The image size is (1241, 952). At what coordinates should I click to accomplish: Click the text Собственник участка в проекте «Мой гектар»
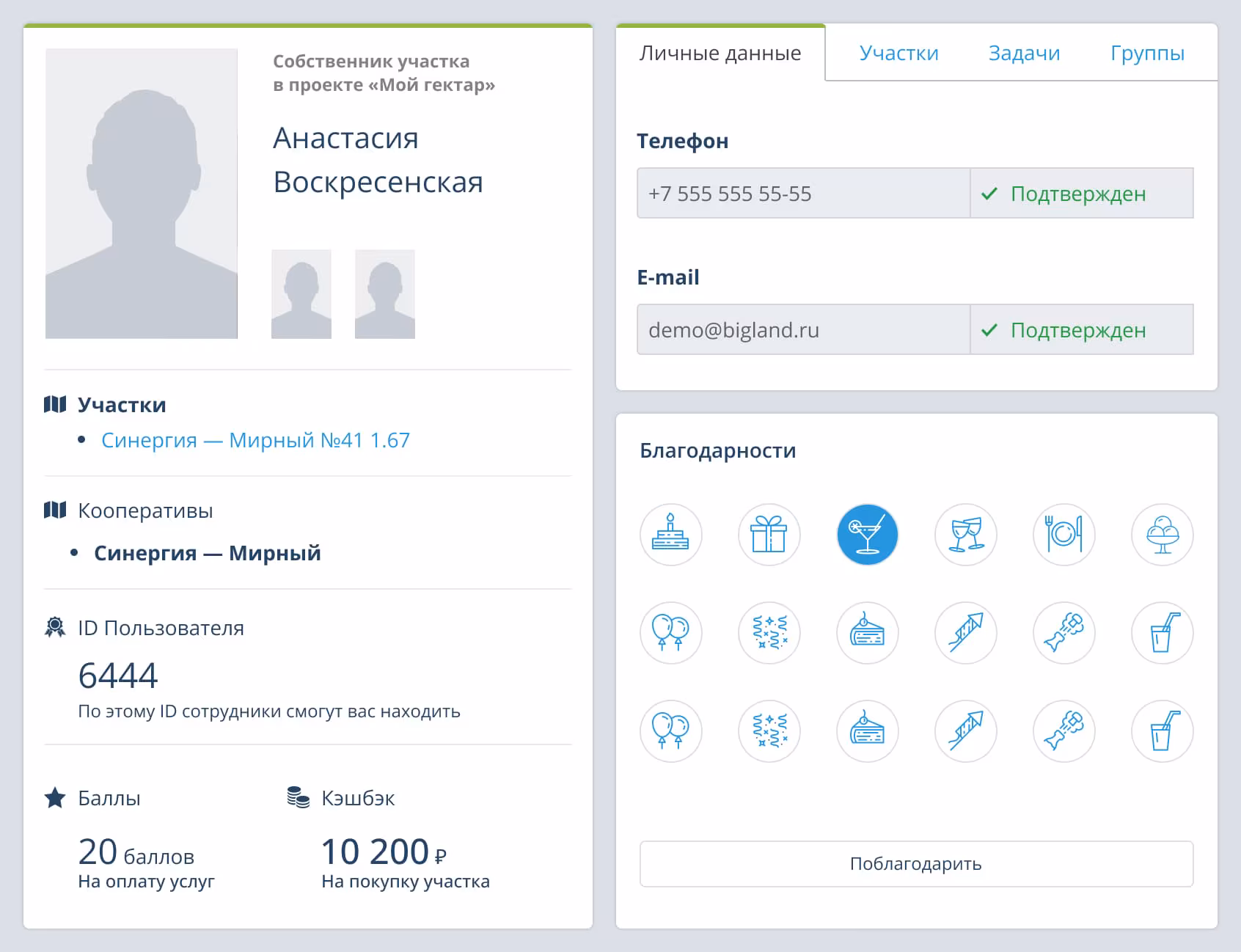click(x=384, y=73)
